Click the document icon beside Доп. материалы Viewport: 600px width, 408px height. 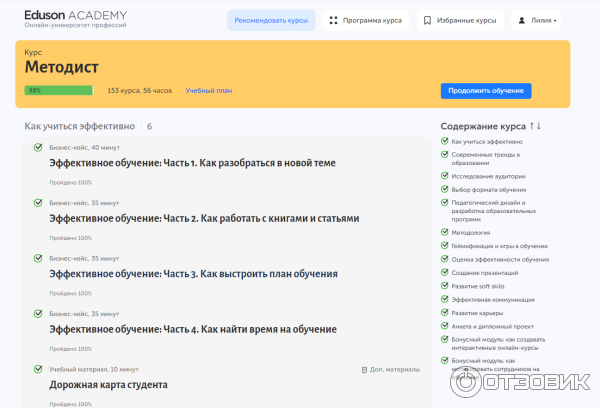pos(365,369)
